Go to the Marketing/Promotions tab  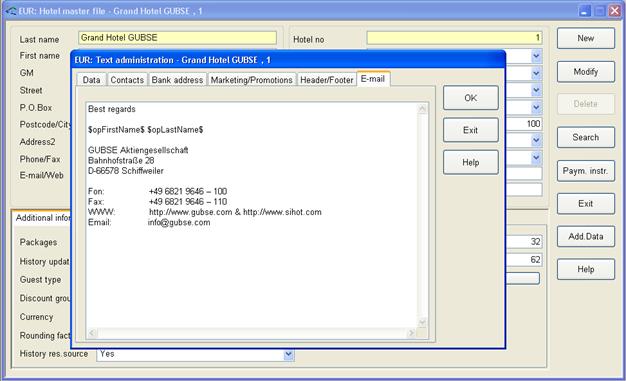(252, 80)
